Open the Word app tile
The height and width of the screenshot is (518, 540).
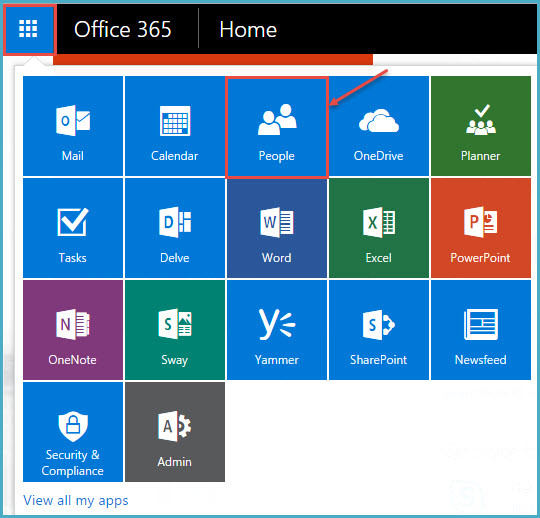coord(277,228)
